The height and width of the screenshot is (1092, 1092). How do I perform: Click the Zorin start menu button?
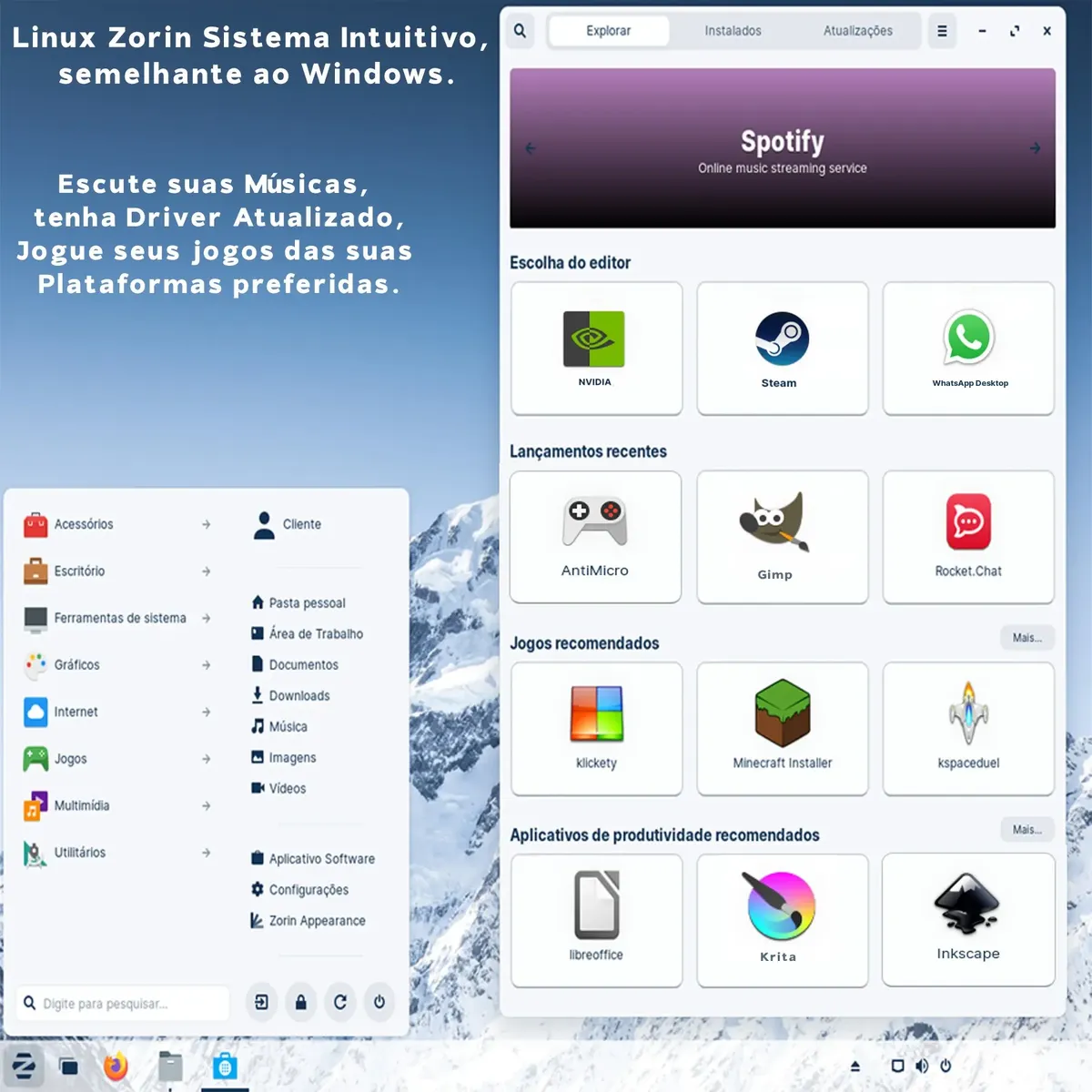(25, 1066)
